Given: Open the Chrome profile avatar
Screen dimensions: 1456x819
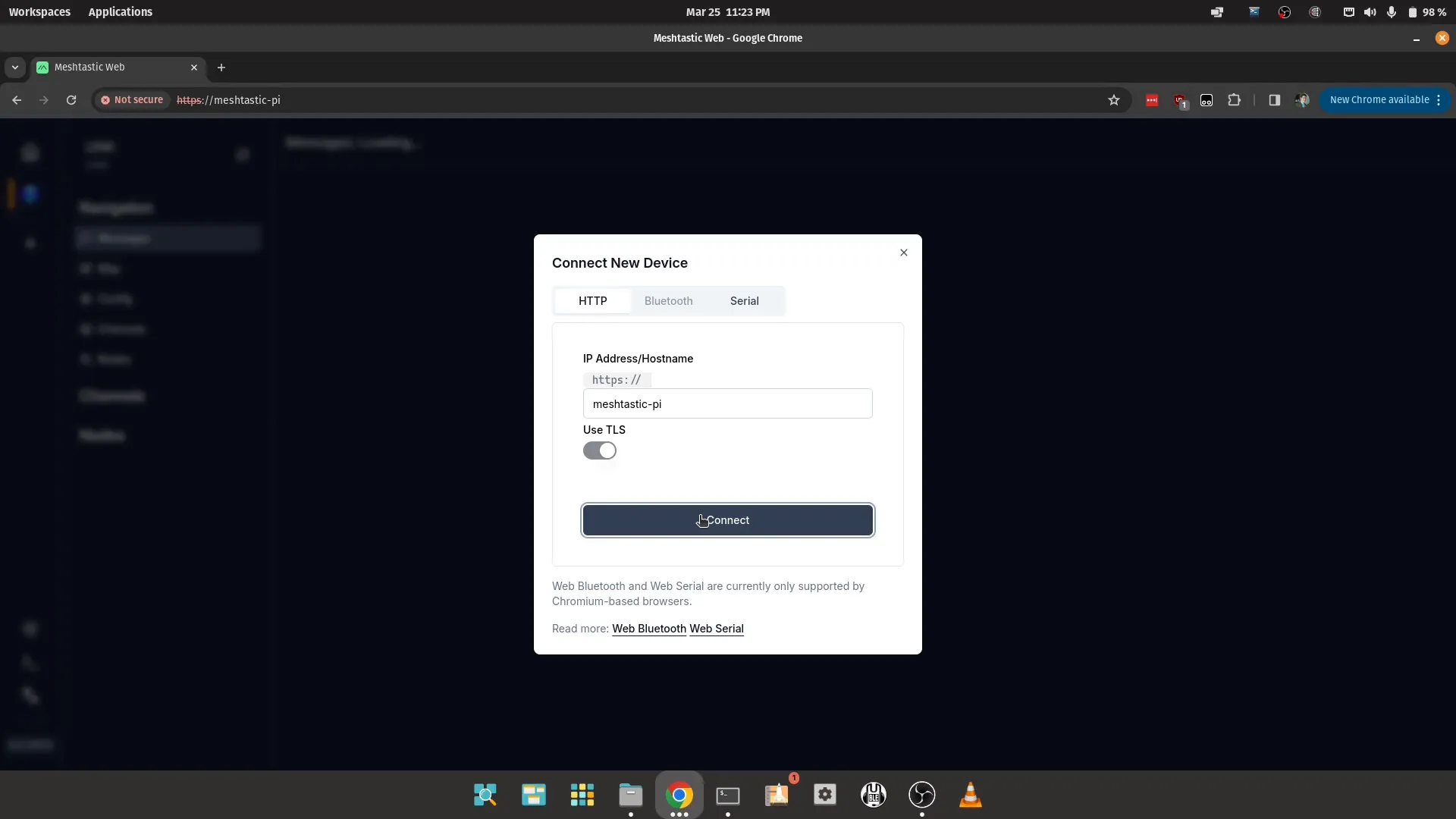Looking at the screenshot, I should (x=1302, y=100).
